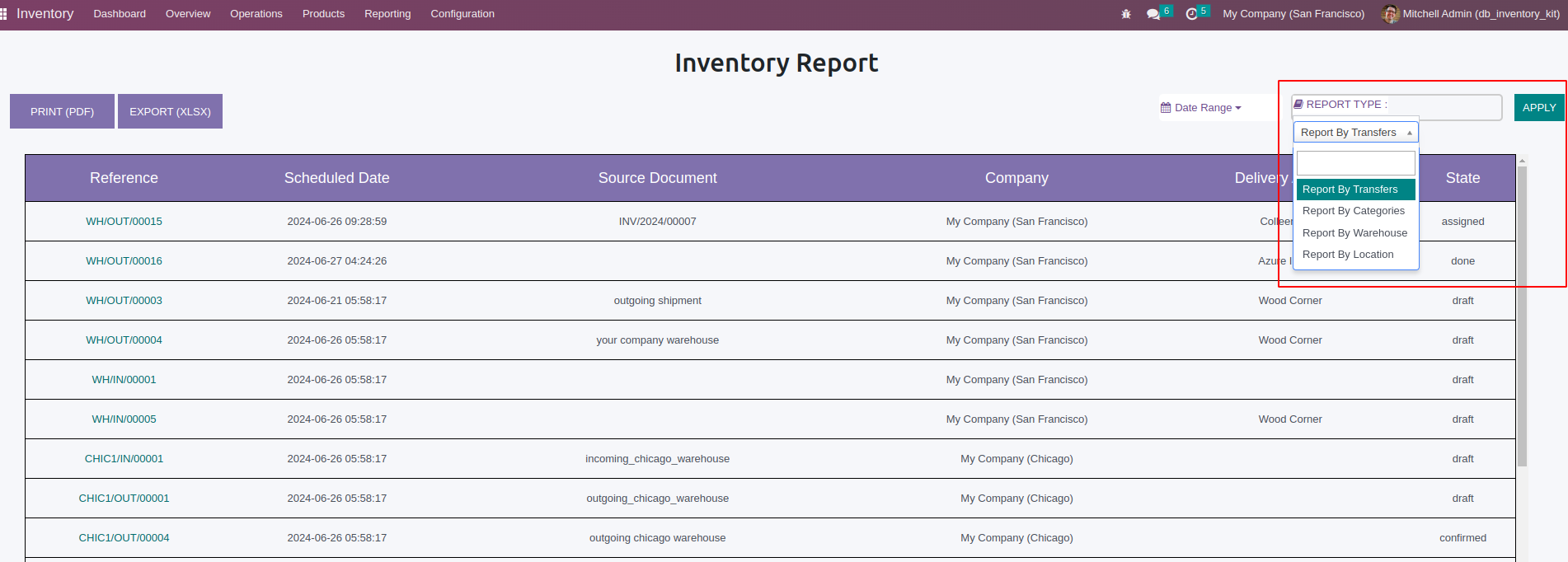Pick Report By Location option
The height and width of the screenshot is (562, 1568).
[x=1348, y=255]
